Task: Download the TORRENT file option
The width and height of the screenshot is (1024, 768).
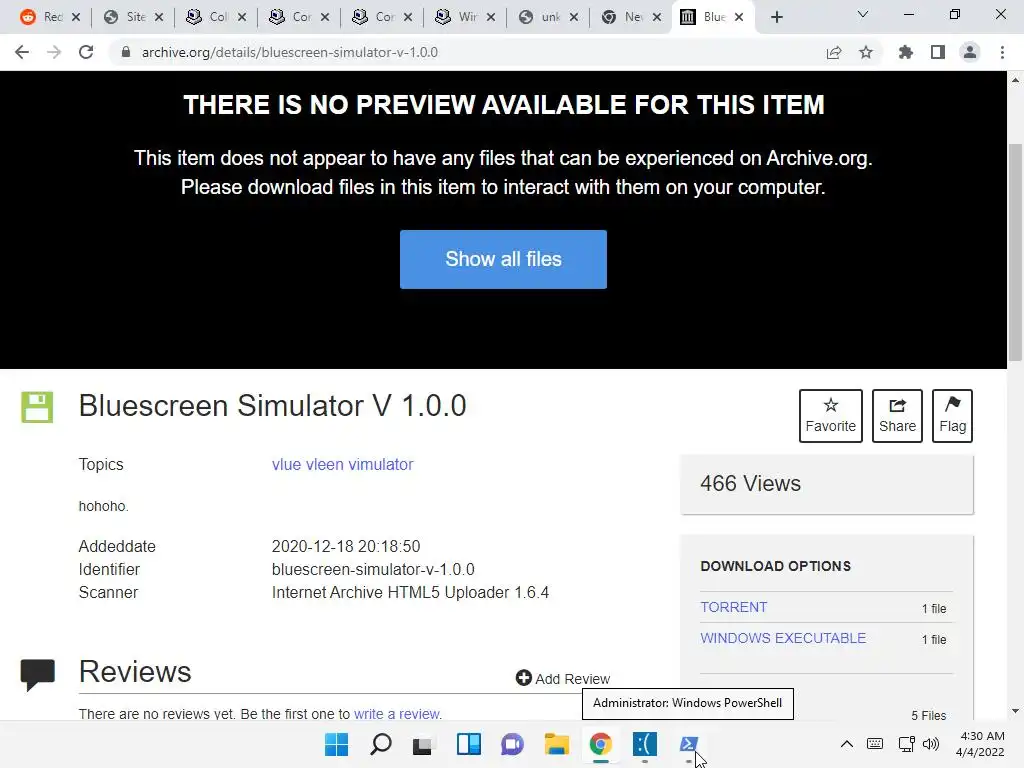Action: (733, 607)
